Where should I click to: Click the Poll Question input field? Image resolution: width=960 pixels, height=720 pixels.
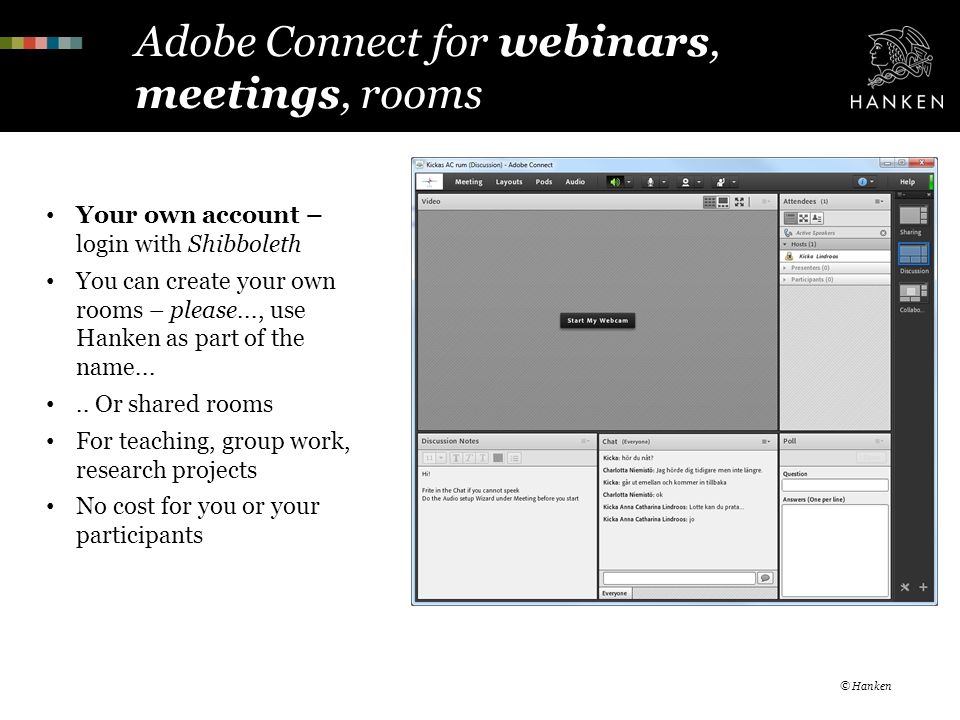click(x=835, y=485)
